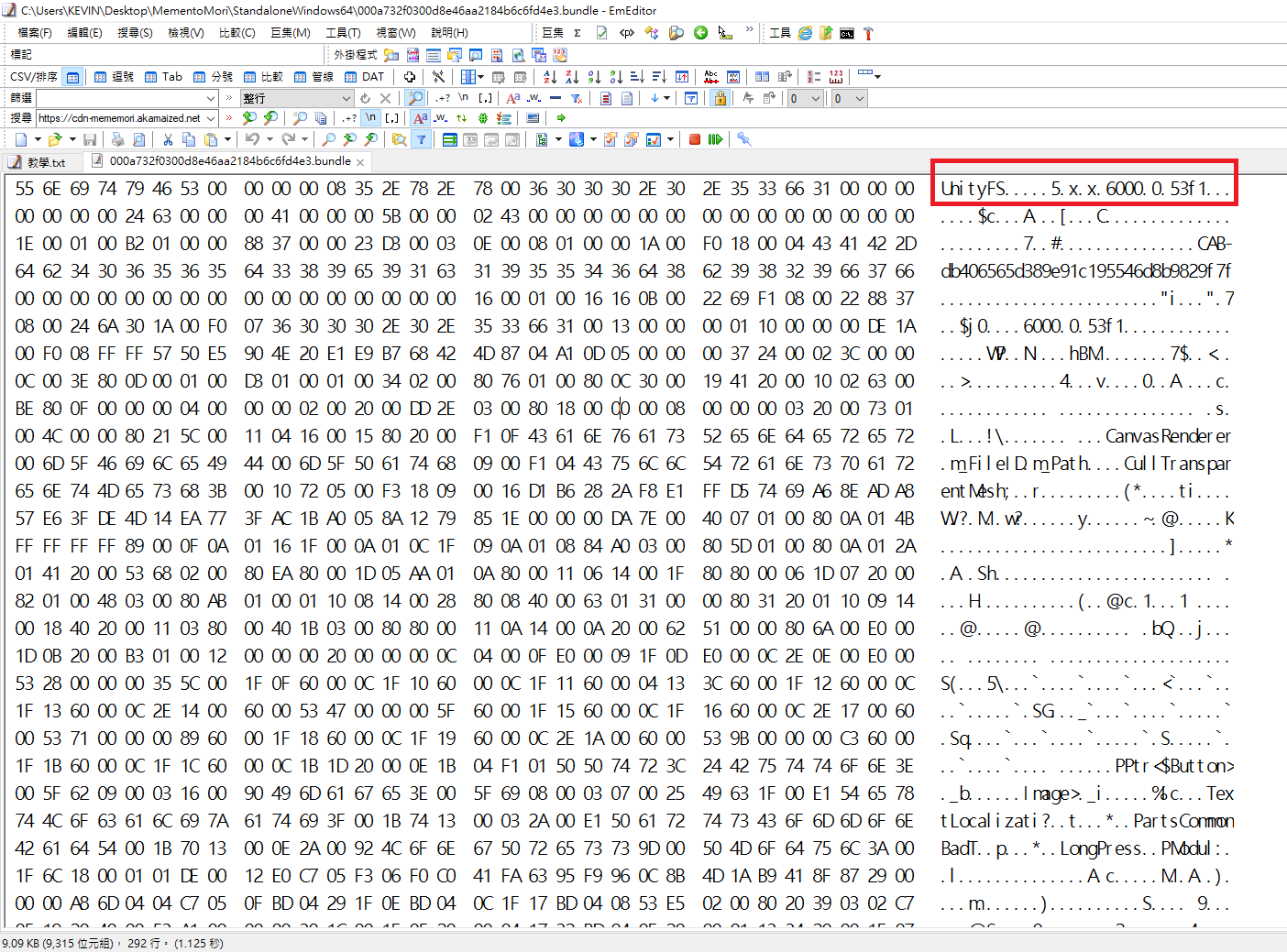Toggle the padlock lock button in filter bar
The height and width of the screenshot is (952, 1287).
click(720, 98)
